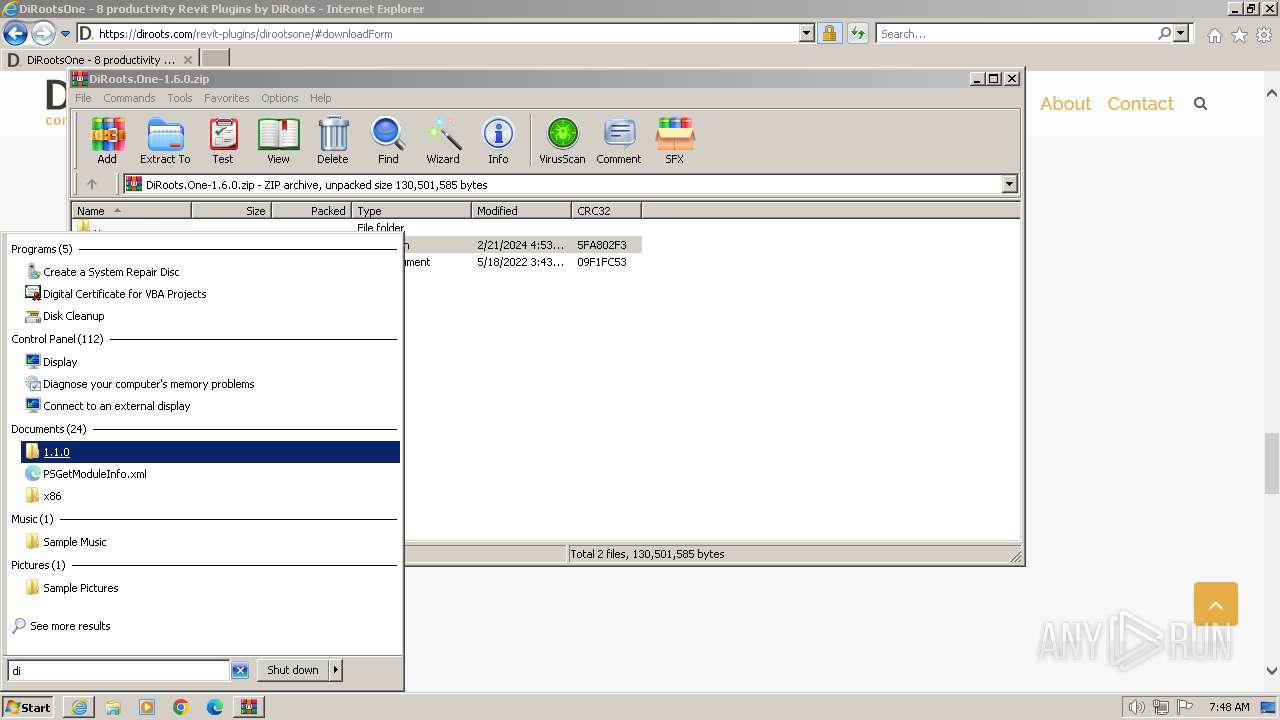Run the Test archive tool

(x=223, y=140)
